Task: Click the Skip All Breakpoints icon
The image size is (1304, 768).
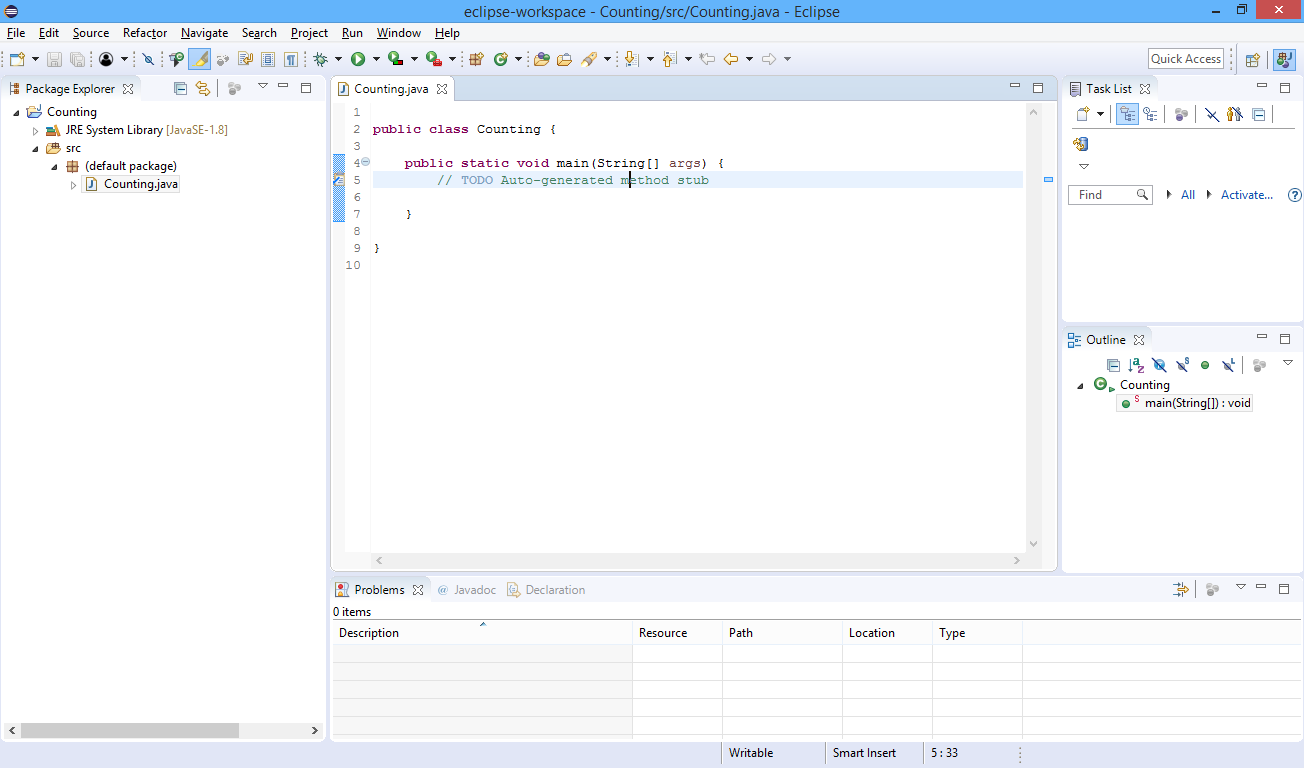Action: tap(147, 59)
